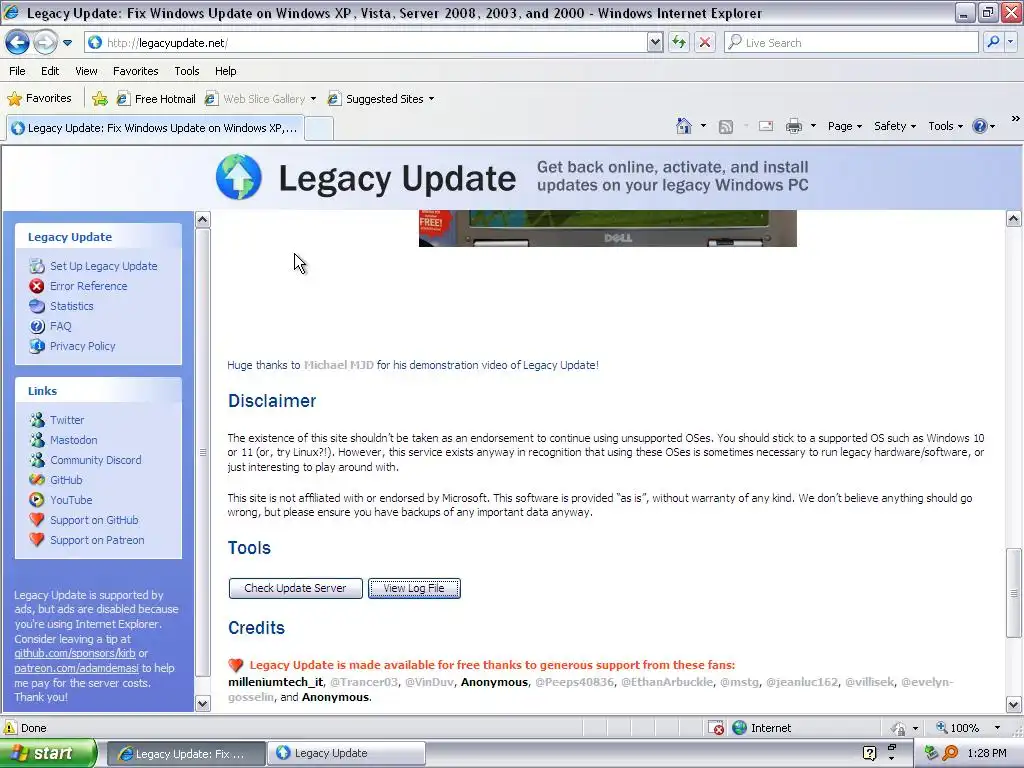Click the red Error Reference icon

[x=37, y=286]
